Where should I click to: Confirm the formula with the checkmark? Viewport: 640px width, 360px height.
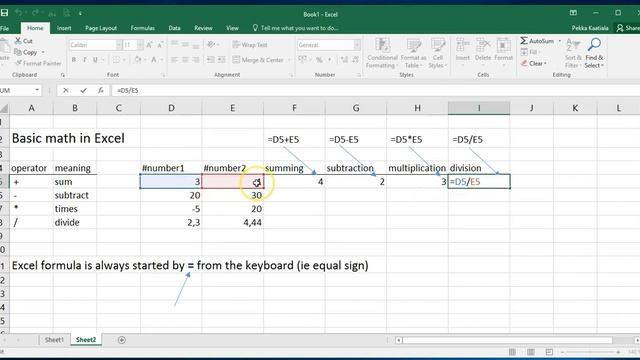tap(83, 90)
